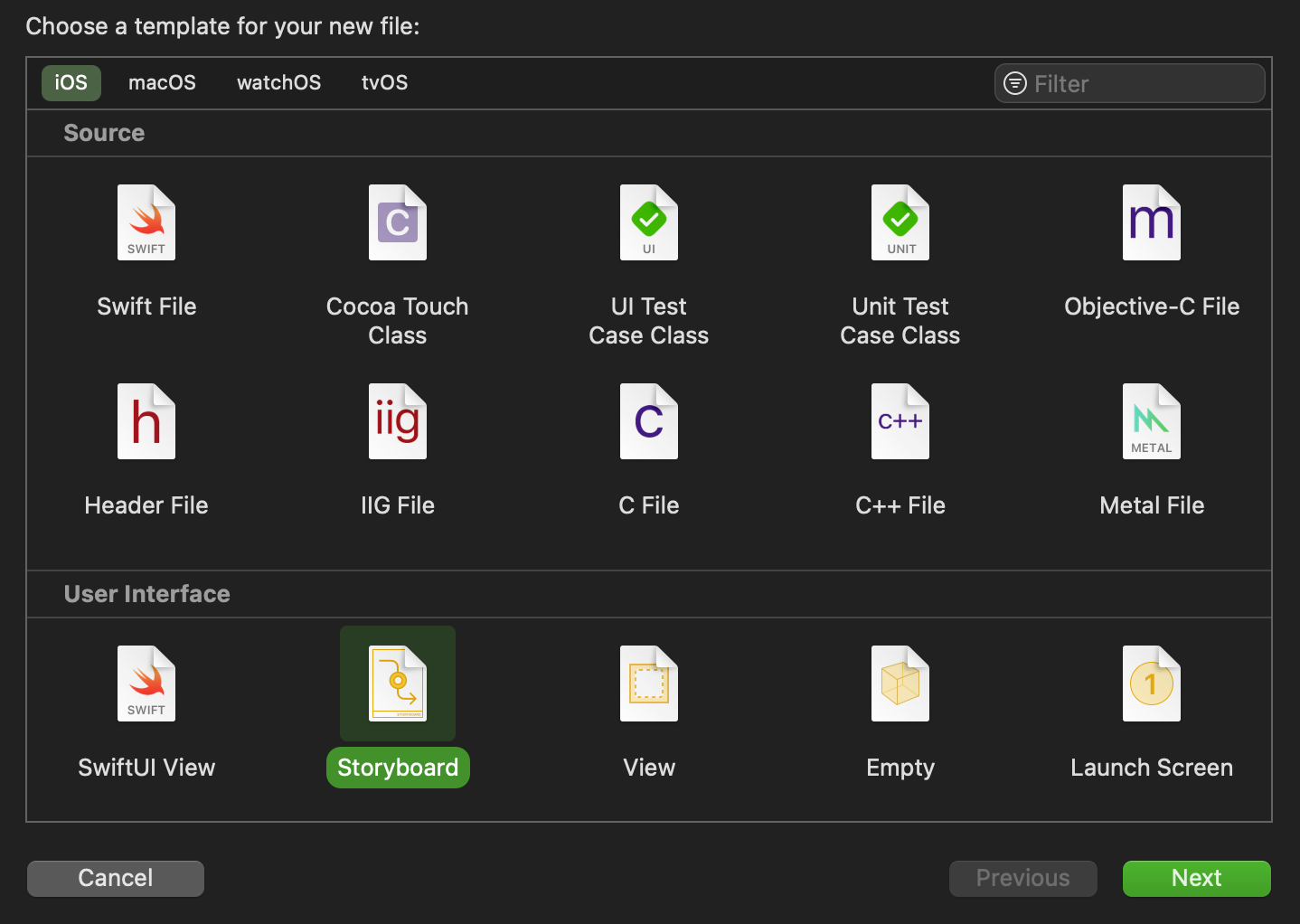Choose the Cocoa Touch Class icon

coord(398,222)
